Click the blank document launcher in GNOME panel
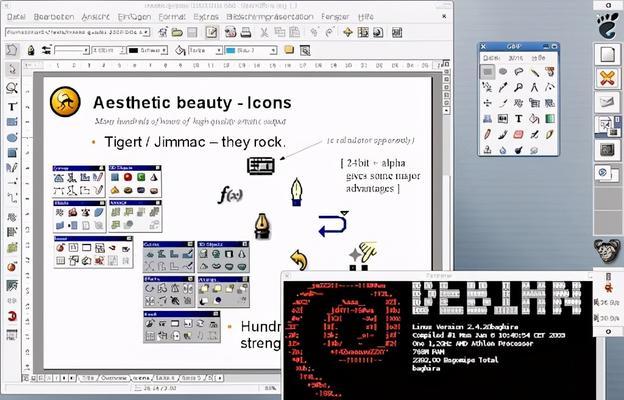The image size is (624, 400). [x=607, y=54]
